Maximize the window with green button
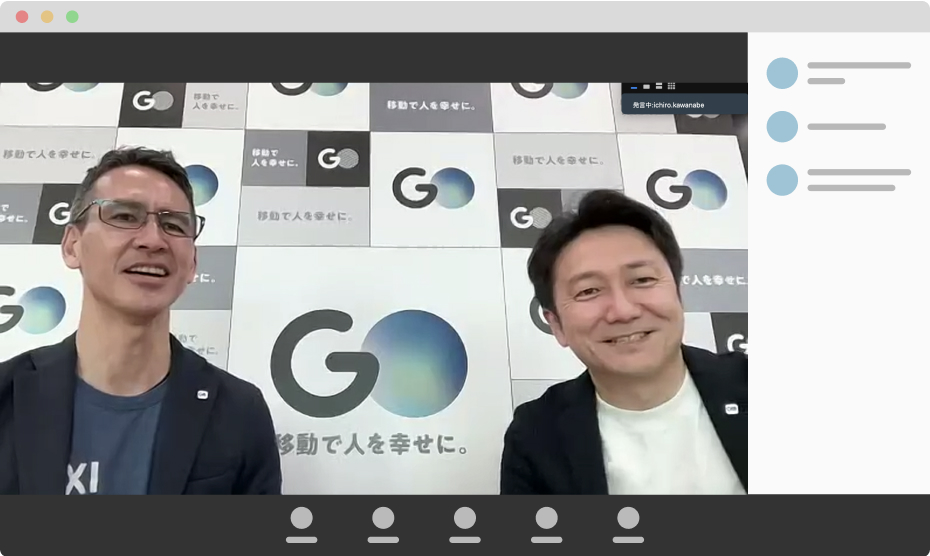 click(72, 17)
